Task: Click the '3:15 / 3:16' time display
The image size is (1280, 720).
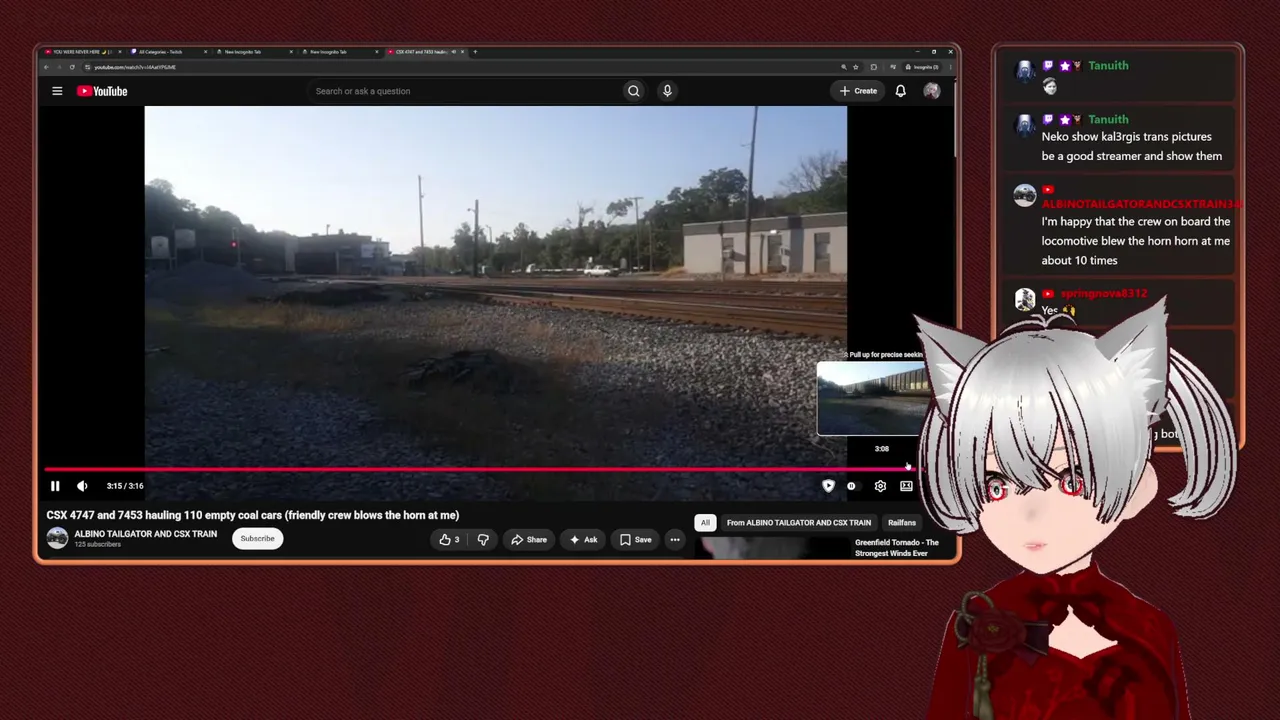Action: [x=125, y=486]
